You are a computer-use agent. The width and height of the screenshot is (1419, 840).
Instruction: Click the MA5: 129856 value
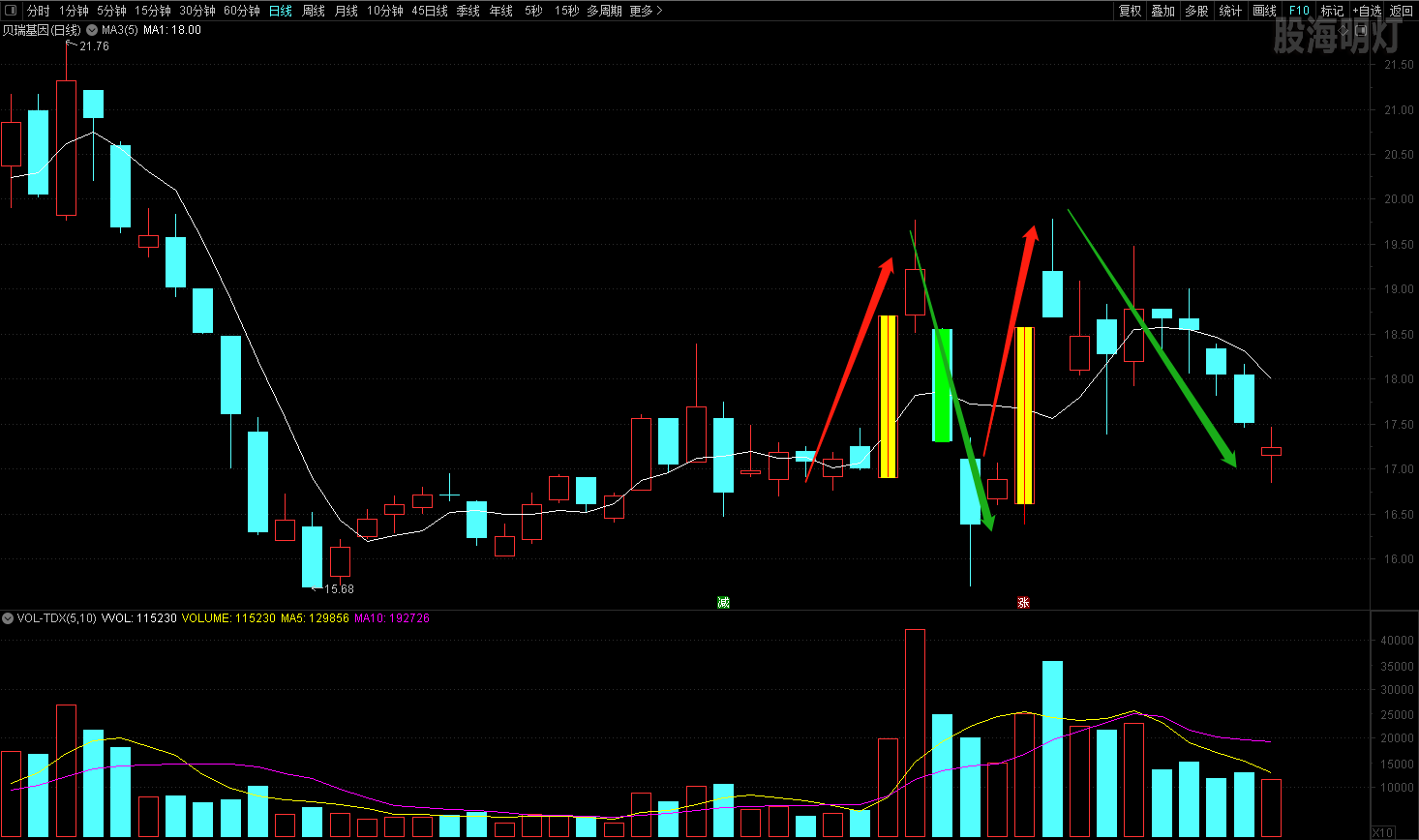(315, 617)
